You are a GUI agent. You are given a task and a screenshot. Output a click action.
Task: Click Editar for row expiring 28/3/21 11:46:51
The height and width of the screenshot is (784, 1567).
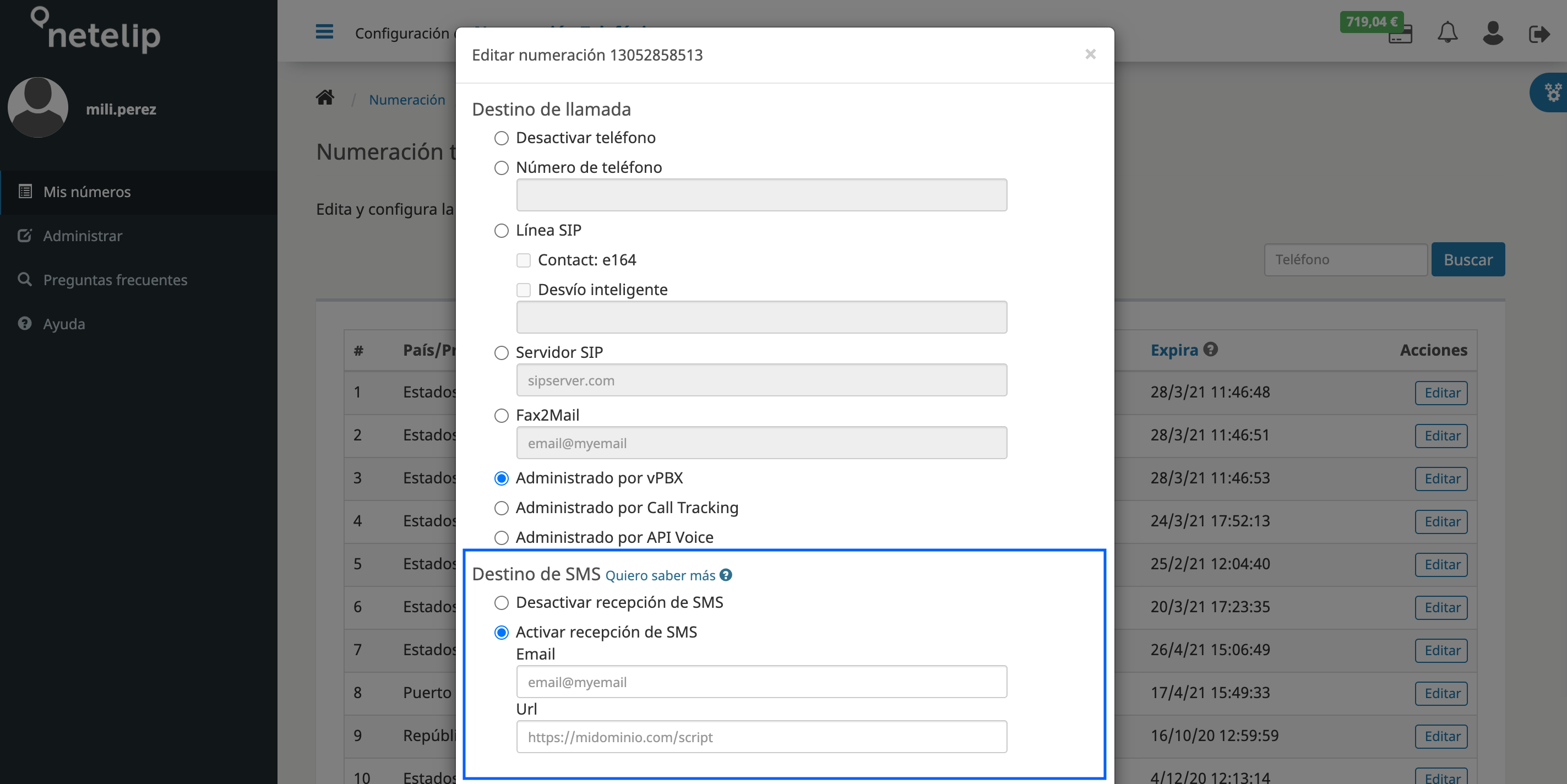[x=1440, y=435]
